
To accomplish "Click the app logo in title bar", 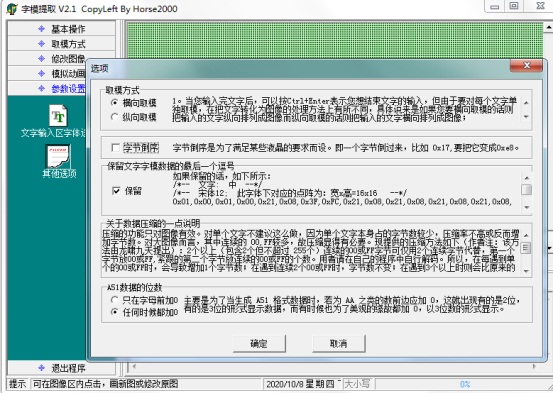I will pos(11,8).
